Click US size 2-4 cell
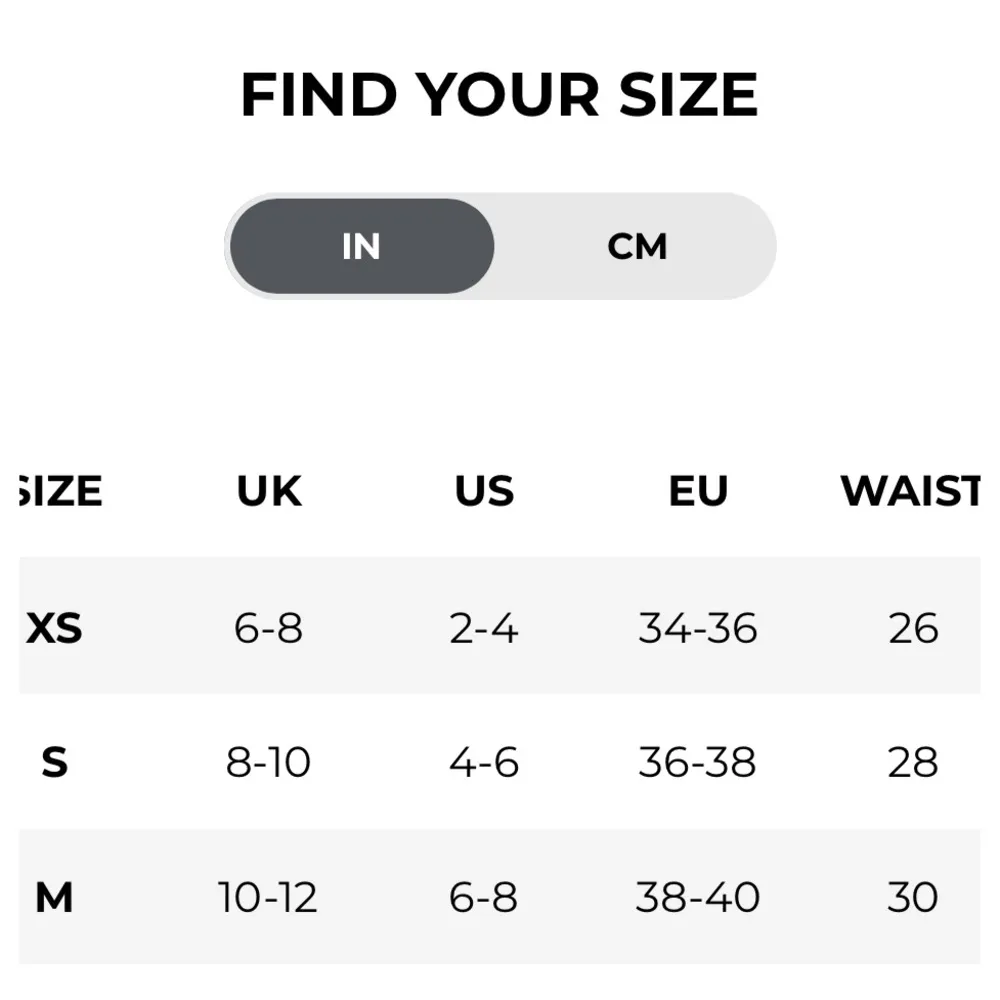Screen dimensions: 1000x1000 484,629
